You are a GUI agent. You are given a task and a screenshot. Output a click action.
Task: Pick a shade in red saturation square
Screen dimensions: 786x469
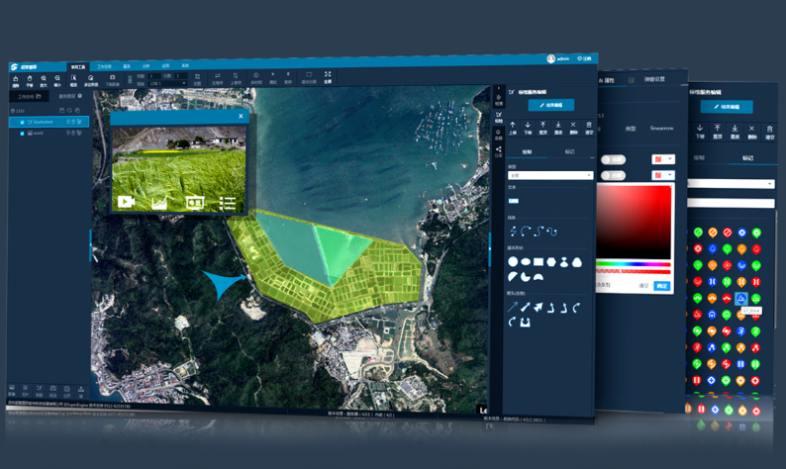click(x=634, y=222)
